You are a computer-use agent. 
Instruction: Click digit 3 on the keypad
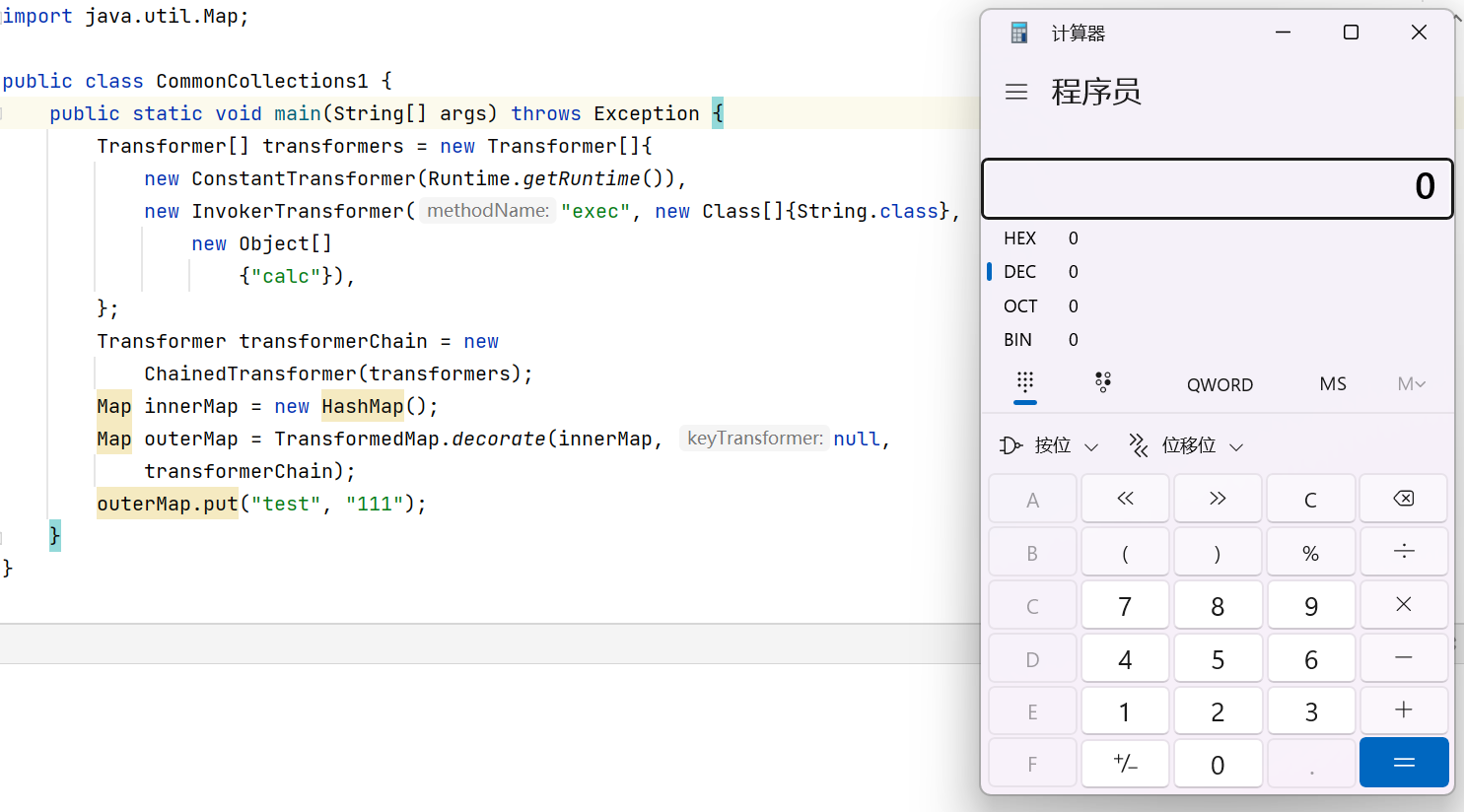tap(1310, 710)
